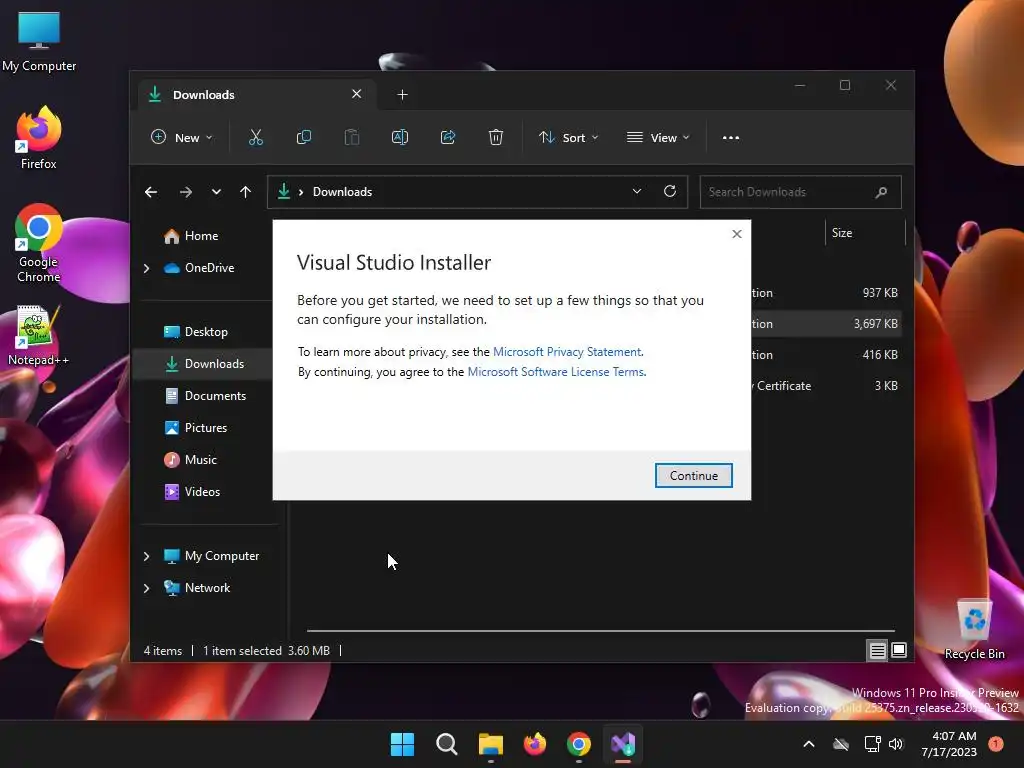The height and width of the screenshot is (768, 1024).
Task: Close the Visual Studio Installer dialog
Action: 737,234
